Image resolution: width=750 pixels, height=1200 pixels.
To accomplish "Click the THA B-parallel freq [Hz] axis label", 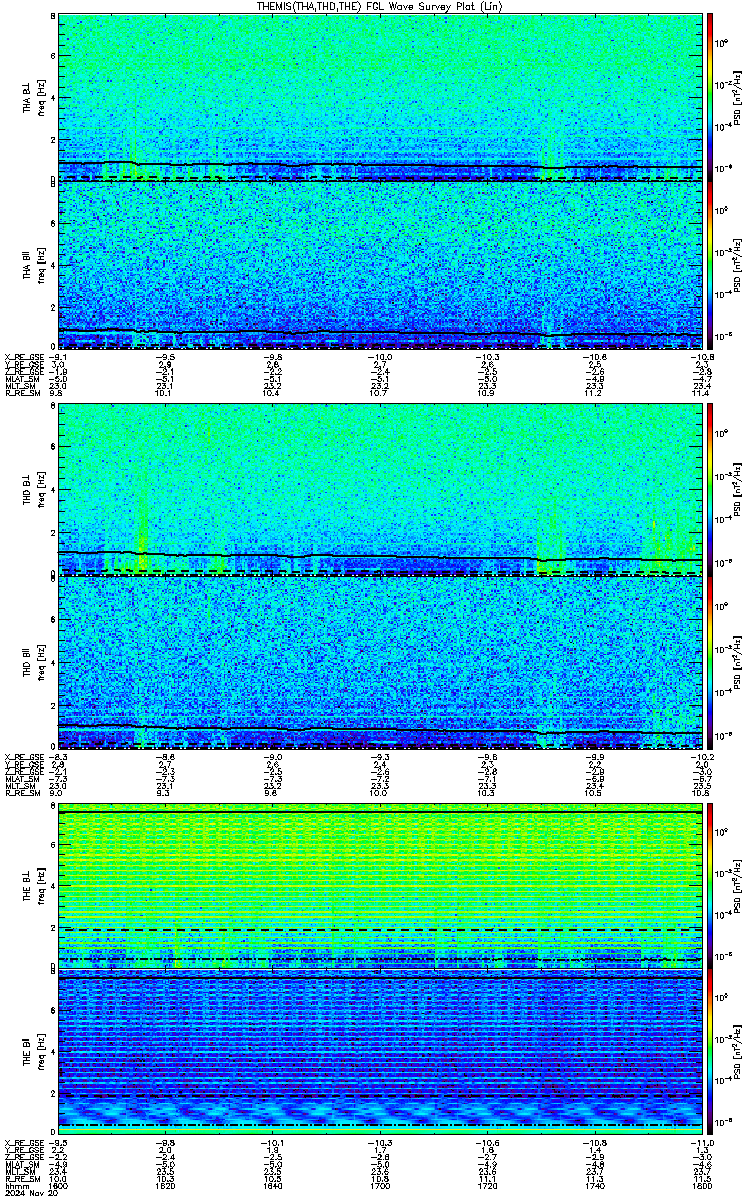I will (43, 265).
